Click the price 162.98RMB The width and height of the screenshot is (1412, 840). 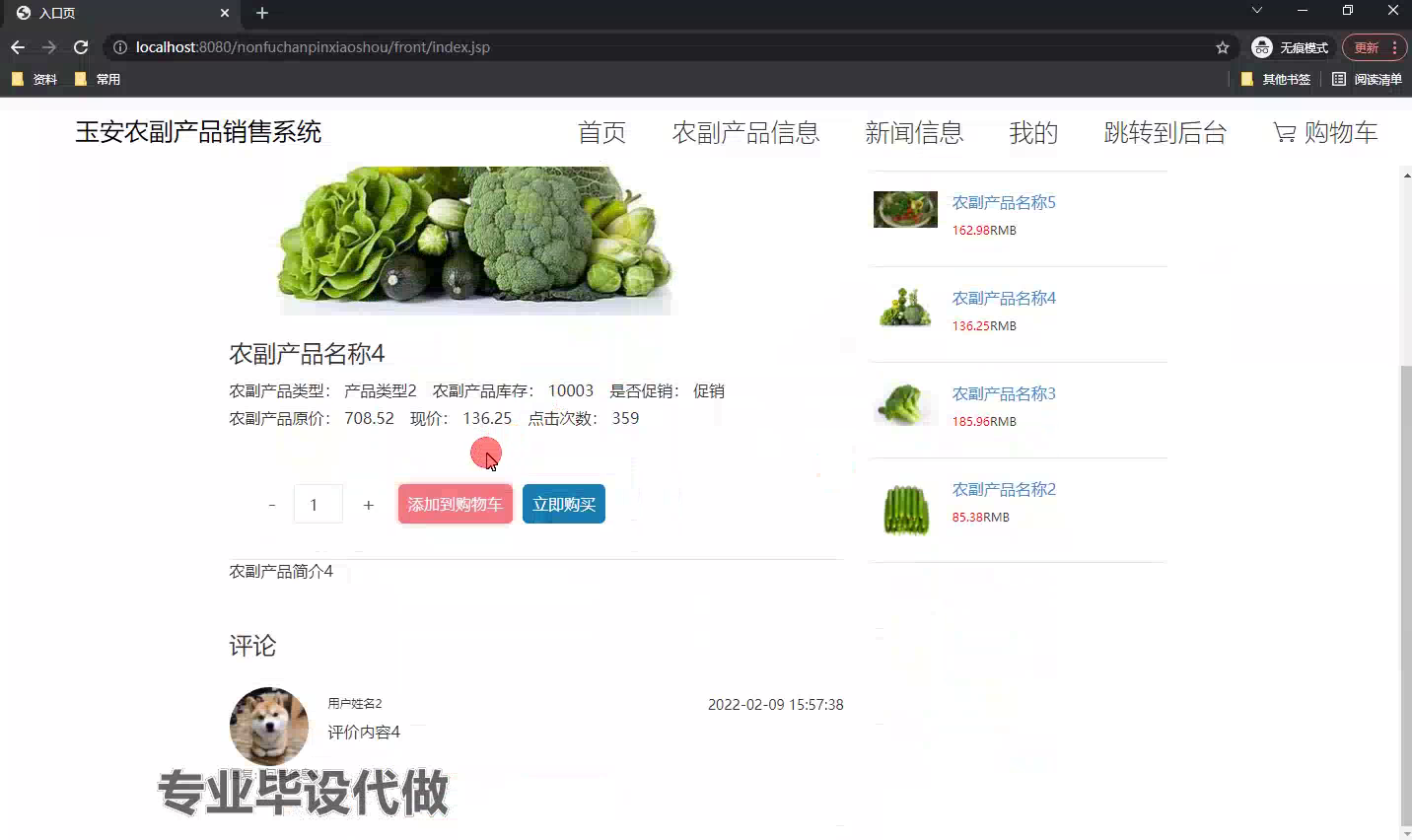click(x=984, y=231)
